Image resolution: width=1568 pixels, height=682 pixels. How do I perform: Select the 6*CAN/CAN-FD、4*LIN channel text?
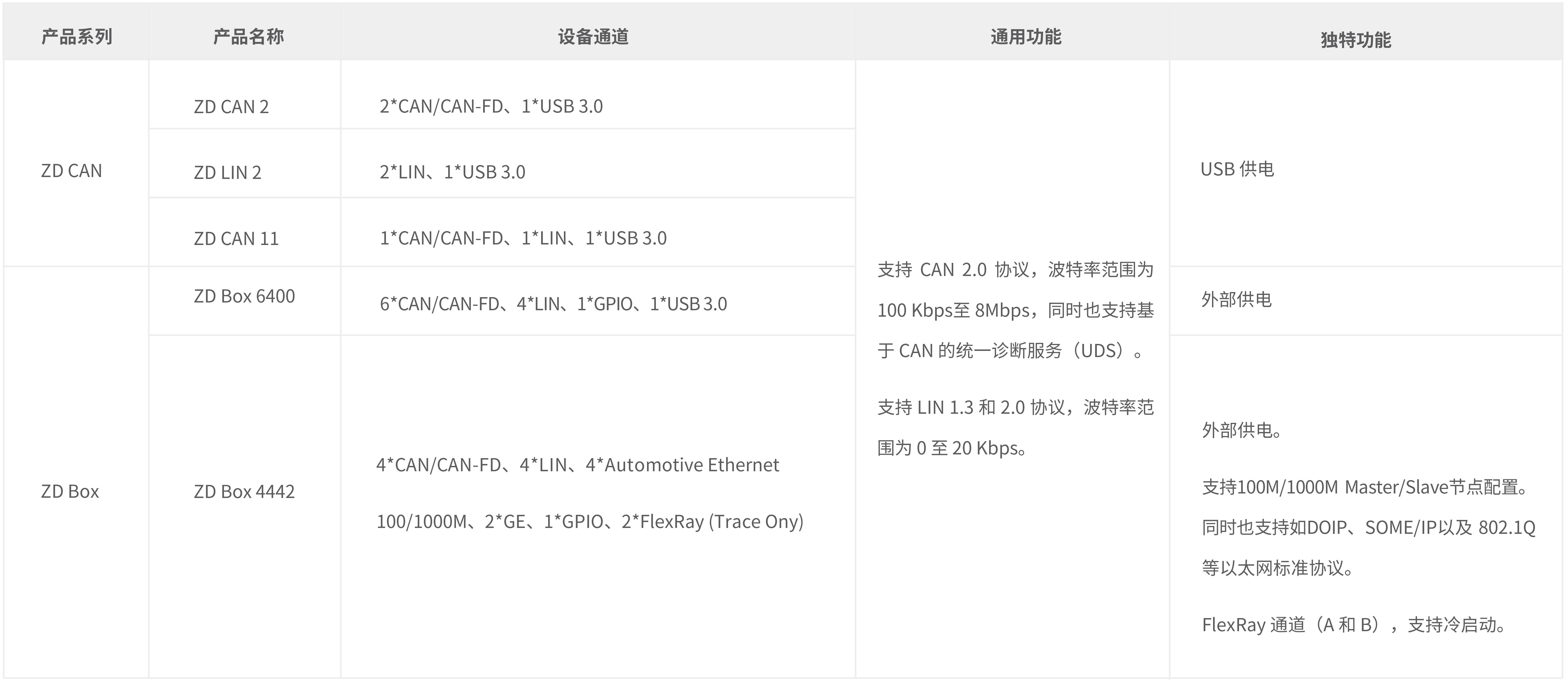(553, 304)
